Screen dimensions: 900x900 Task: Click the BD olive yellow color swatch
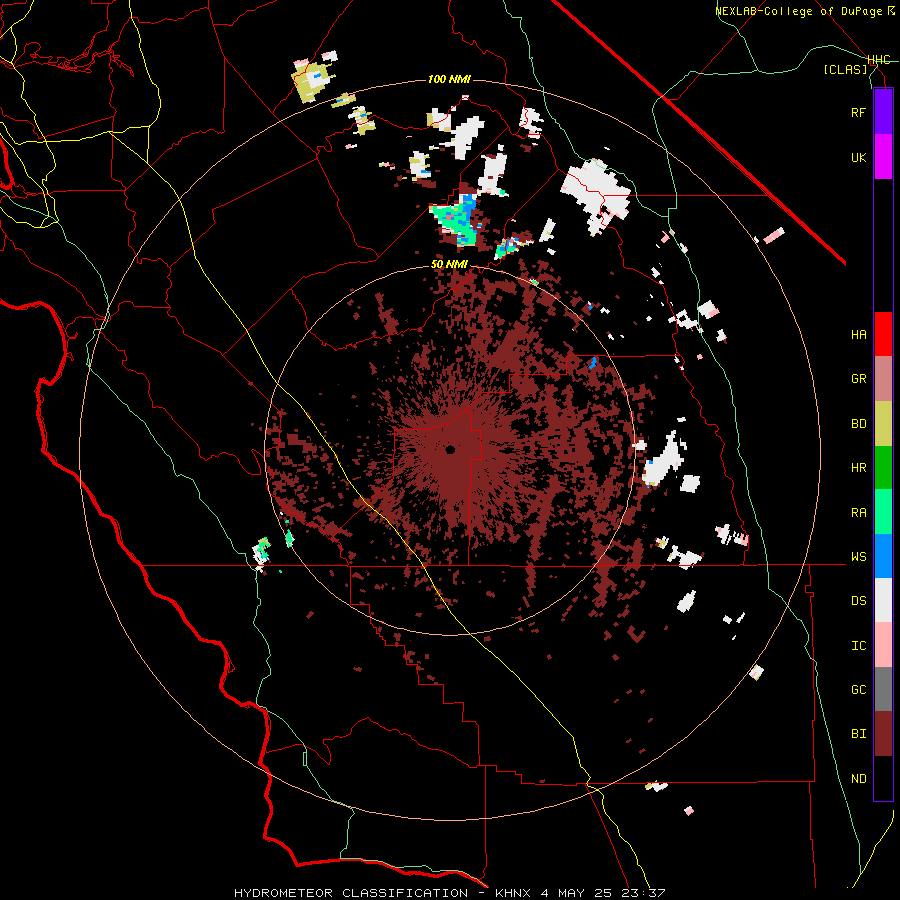click(883, 424)
